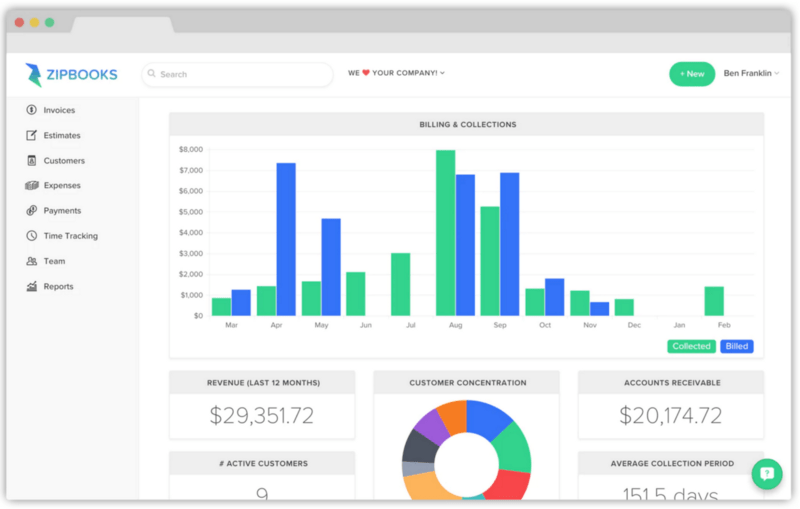Image resolution: width=800 pixels, height=509 pixels.
Task: Click the Customers icon in sidebar
Action: coord(32,160)
